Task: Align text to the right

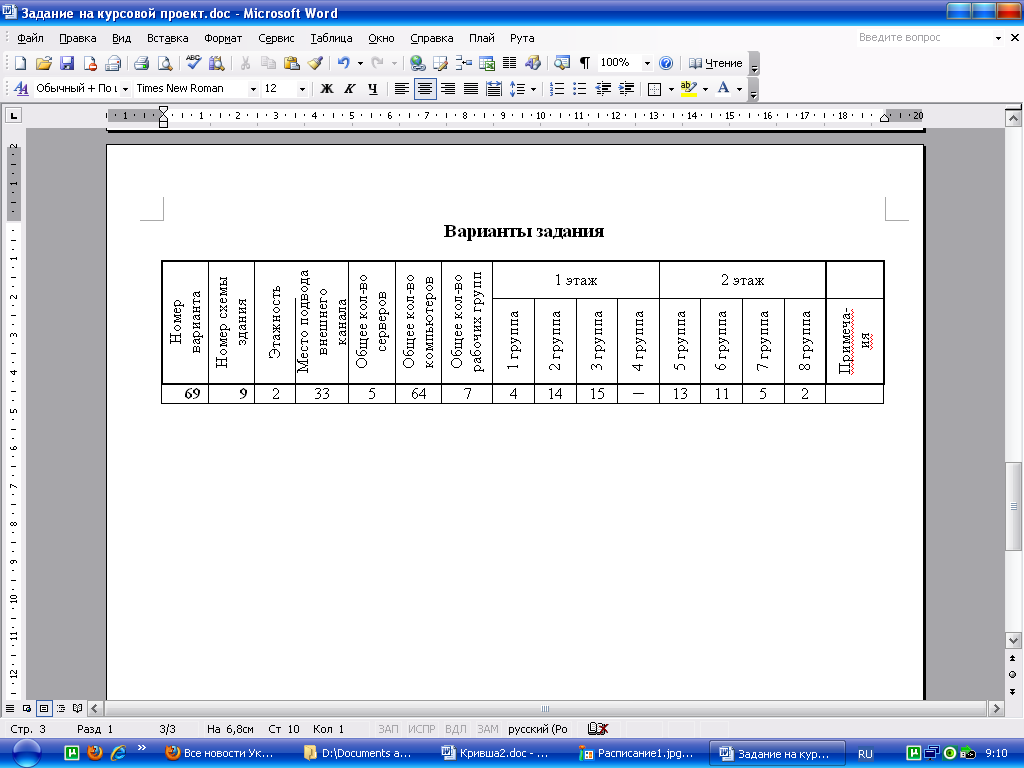Action: (x=448, y=89)
